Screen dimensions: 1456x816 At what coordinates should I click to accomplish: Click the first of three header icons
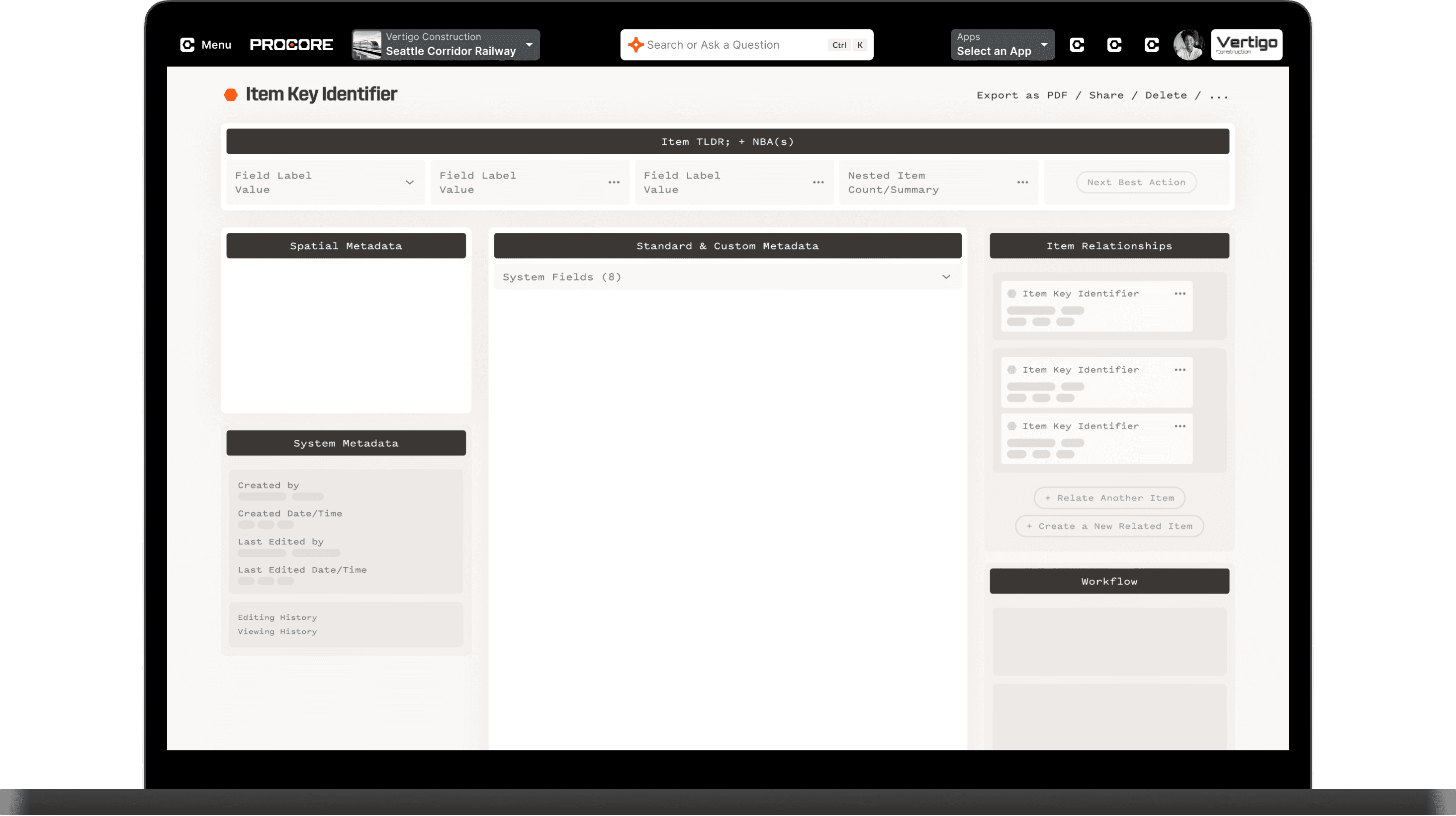(1077, 45)
